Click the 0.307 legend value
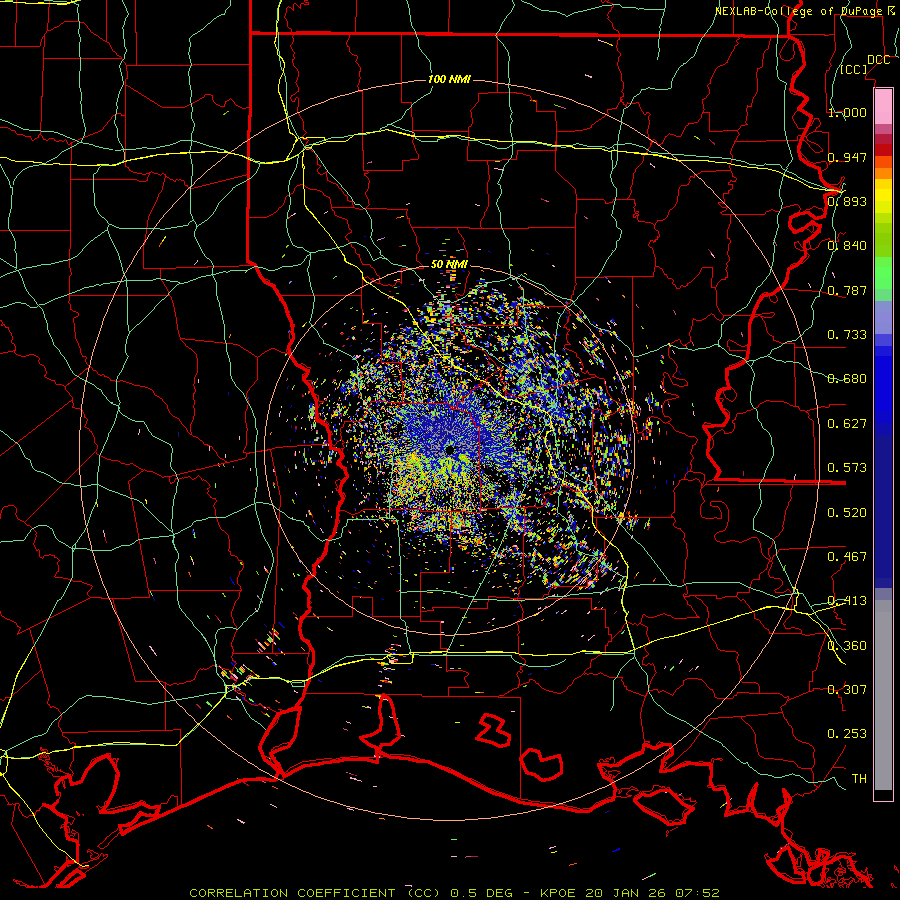Viewport: 900px width, 900px height. (847, 690)
